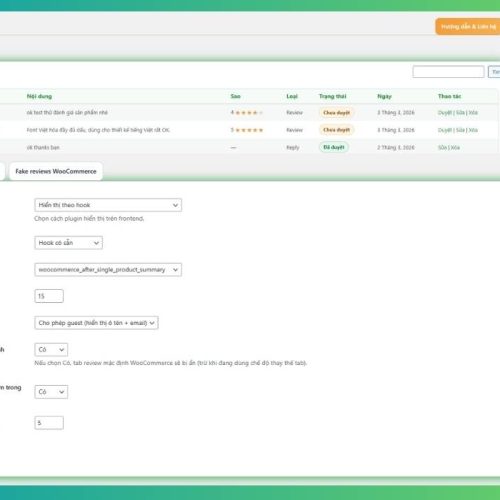500x500 pixels.
Task: Open the woocommerce_after_single_product_summary dropdown
Action: 108,270
